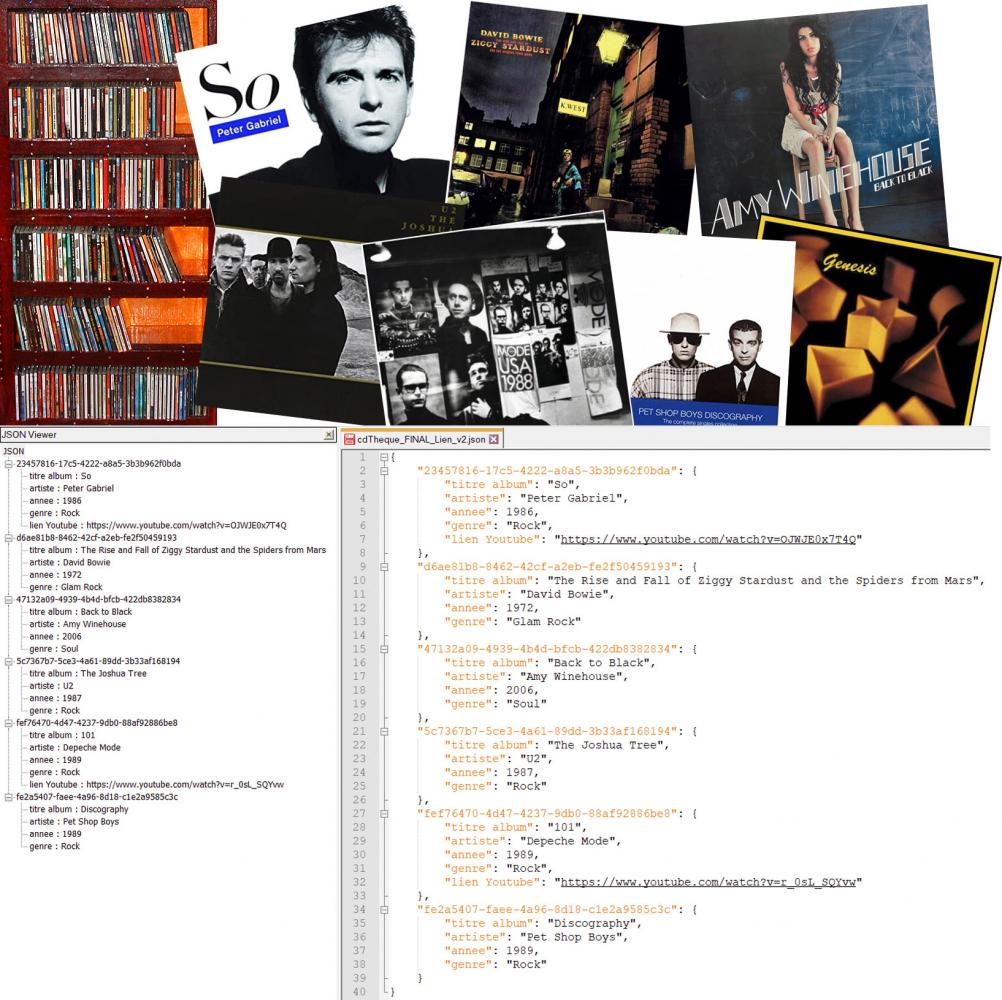Select tree row 'titre album : So'
Screen dimensions: 1002x1000
(60, 476)
